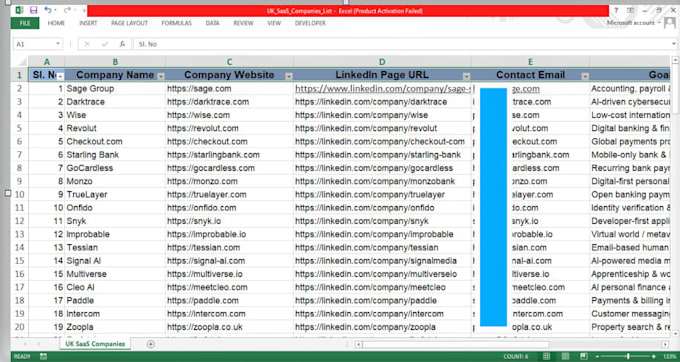Open the PAGE LAYOUT tab
The image size is (680, 362).
point(129,23)
